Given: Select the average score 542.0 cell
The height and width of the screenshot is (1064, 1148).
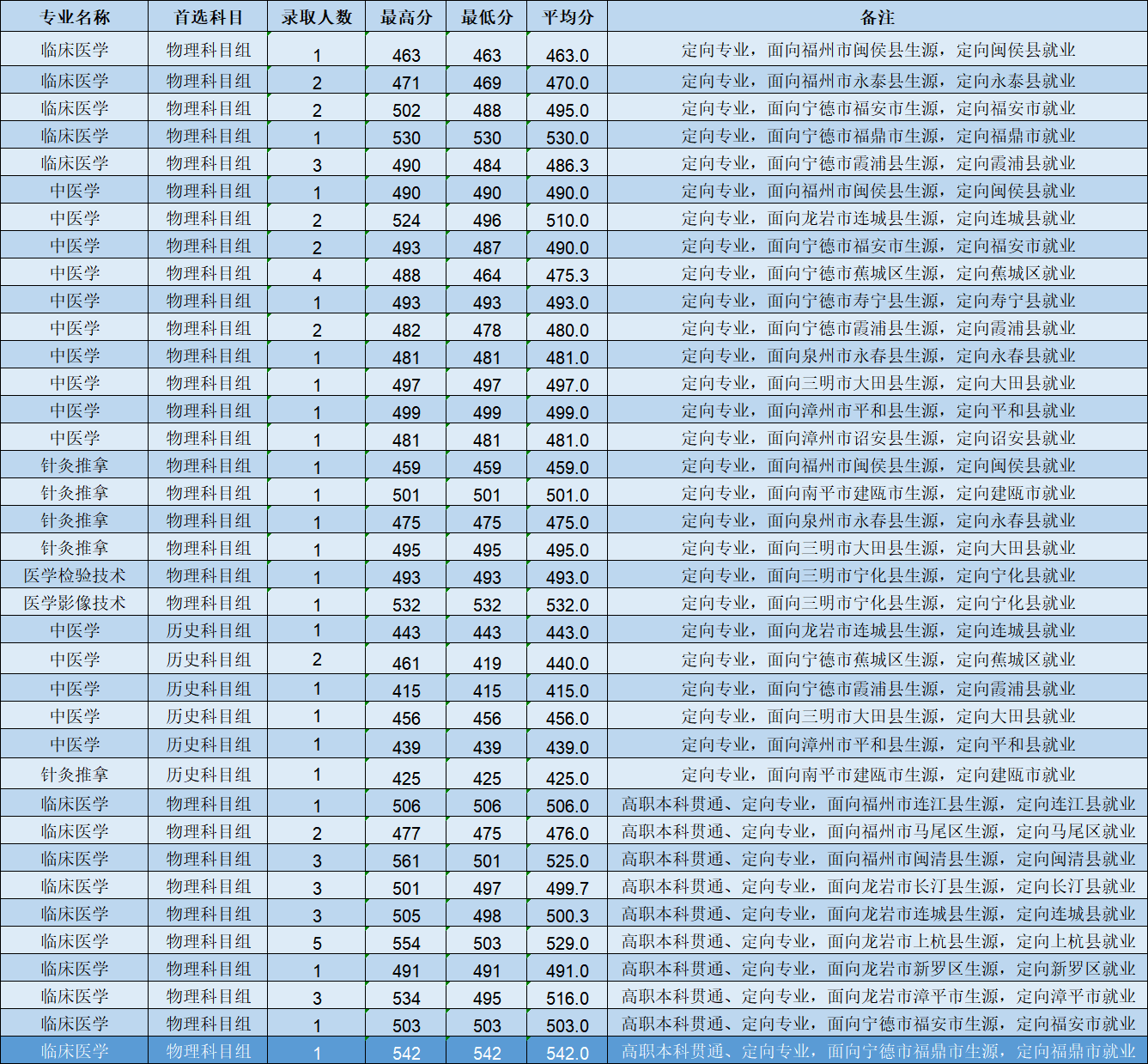Looking at the screenshot, I should (568, 1053).
